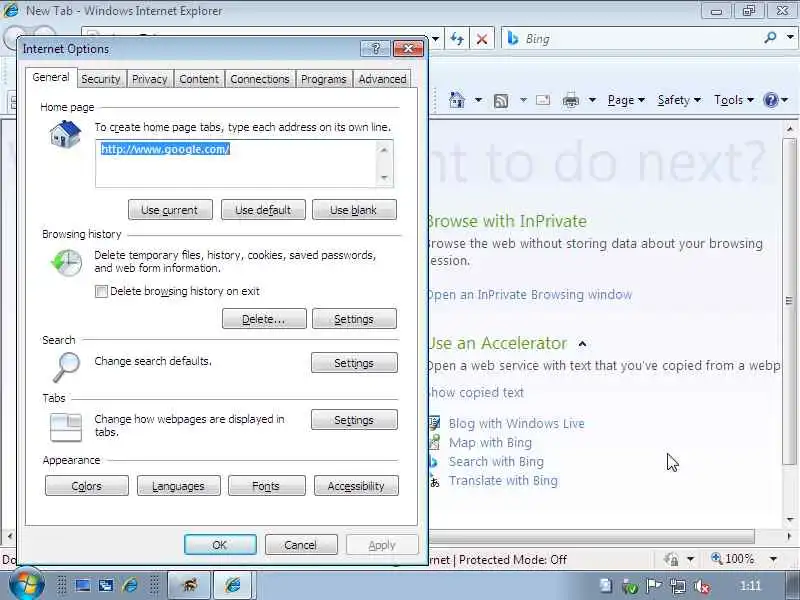Click Show Desktop icon in quick launch
The width and height of the screenshot is (800, 600).
pyautogui.click(x=83, y=585)
